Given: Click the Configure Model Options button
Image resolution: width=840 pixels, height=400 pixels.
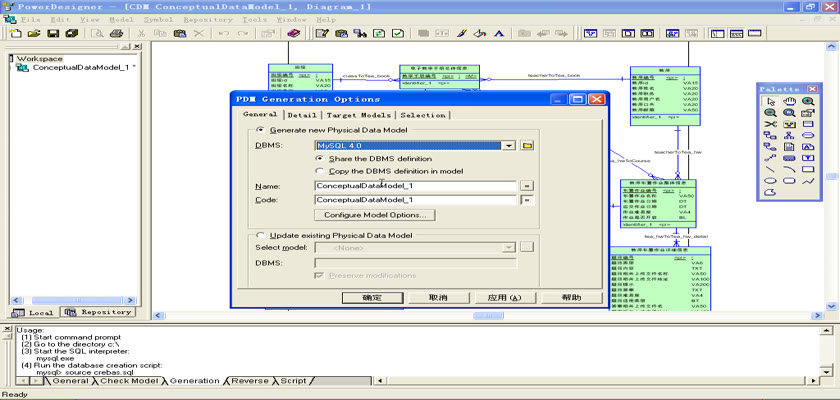Looking at the screenshot, I should (375, 215).
